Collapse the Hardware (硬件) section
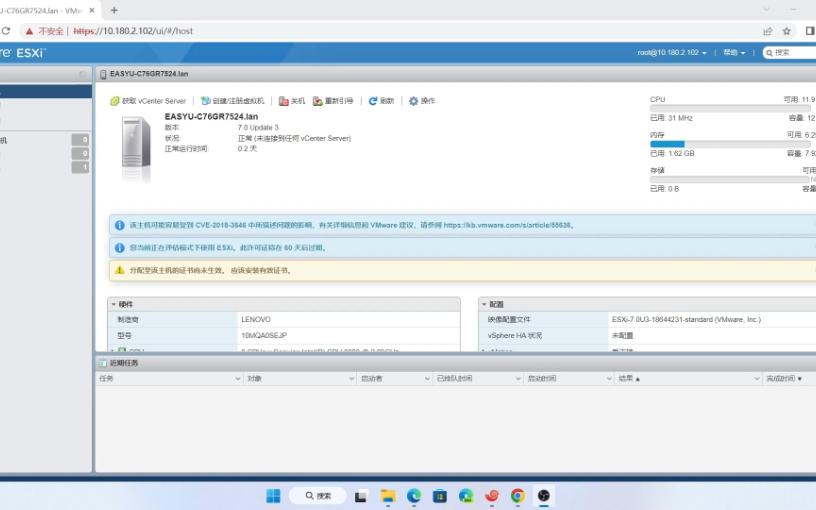 (x=113, y=304)
